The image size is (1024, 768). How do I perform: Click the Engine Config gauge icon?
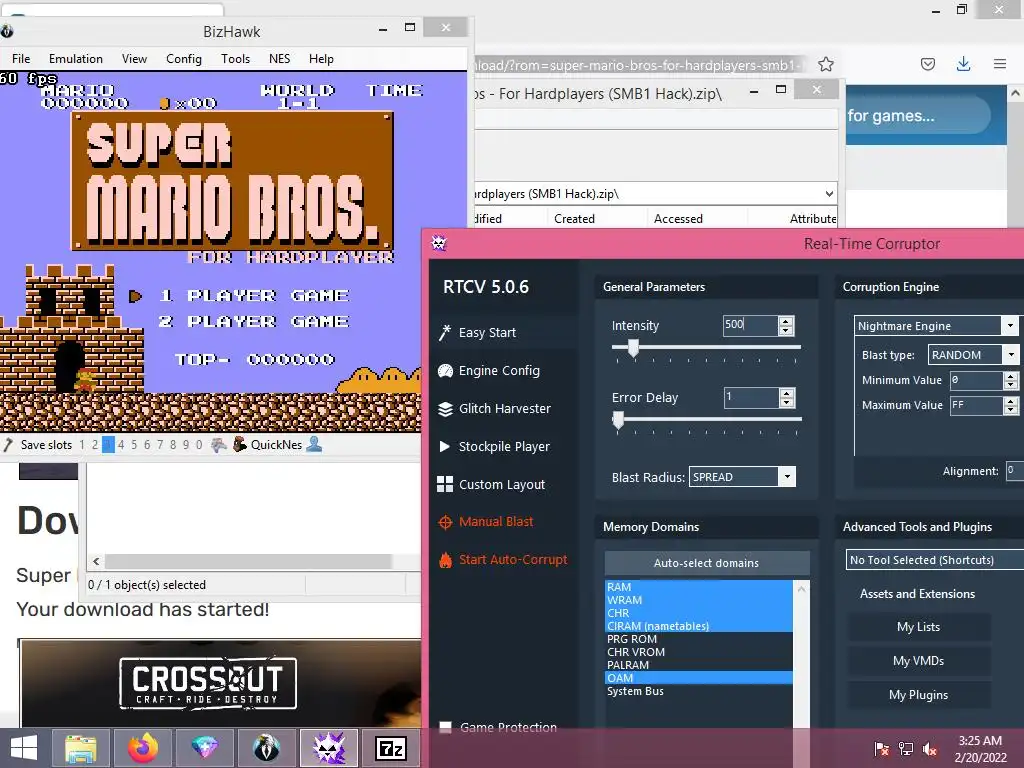pos(445,371)
